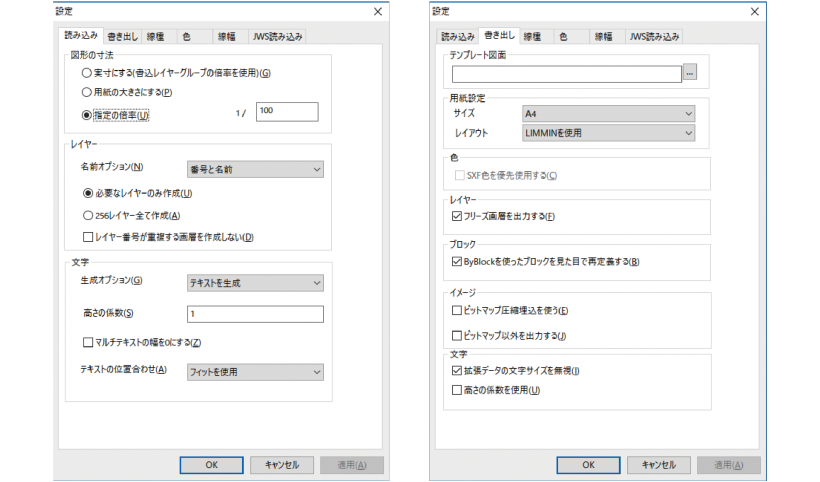Click キャンセル in the left settings dialog

point(282,465)
